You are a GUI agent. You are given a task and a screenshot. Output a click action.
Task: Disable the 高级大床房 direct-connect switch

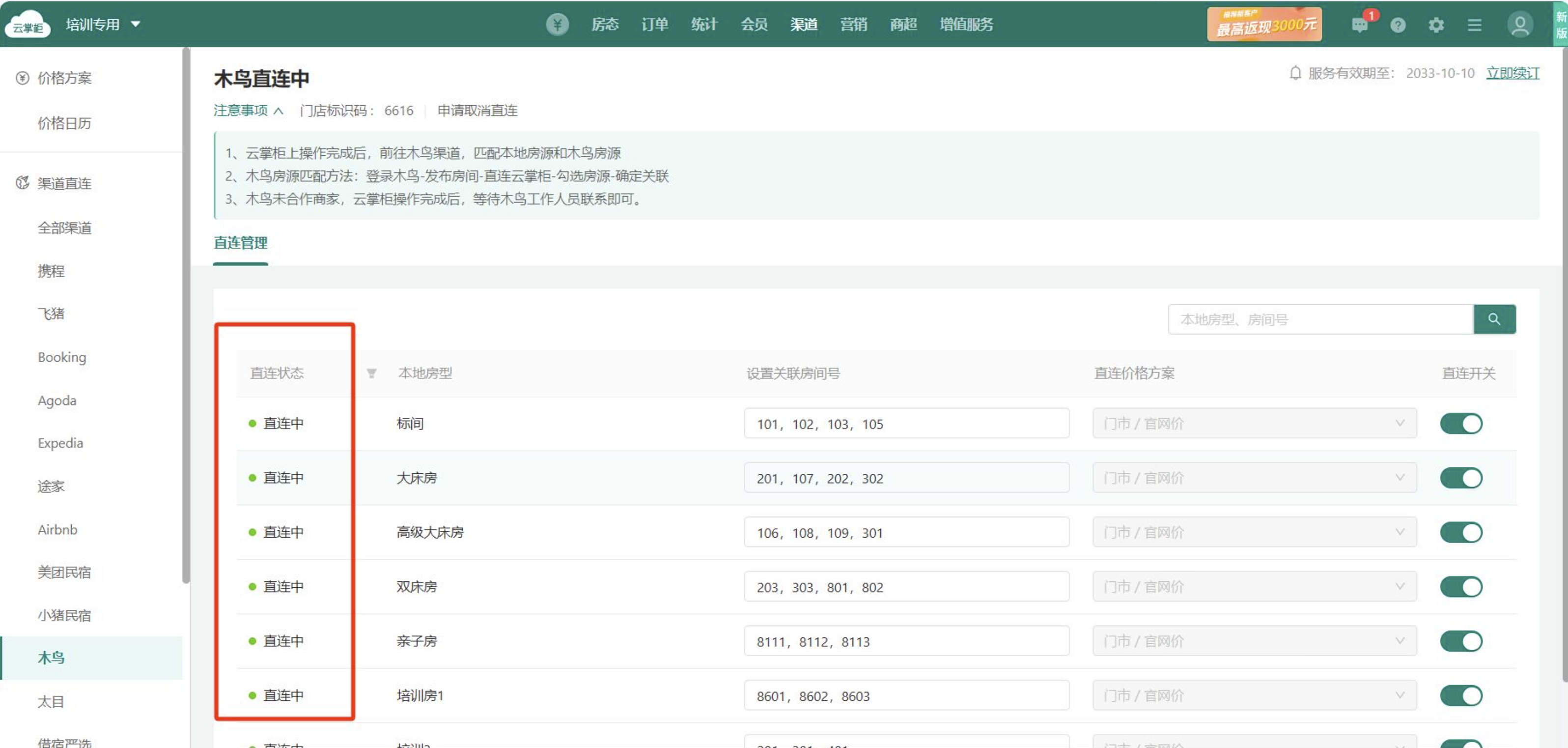coord(1461,532)
